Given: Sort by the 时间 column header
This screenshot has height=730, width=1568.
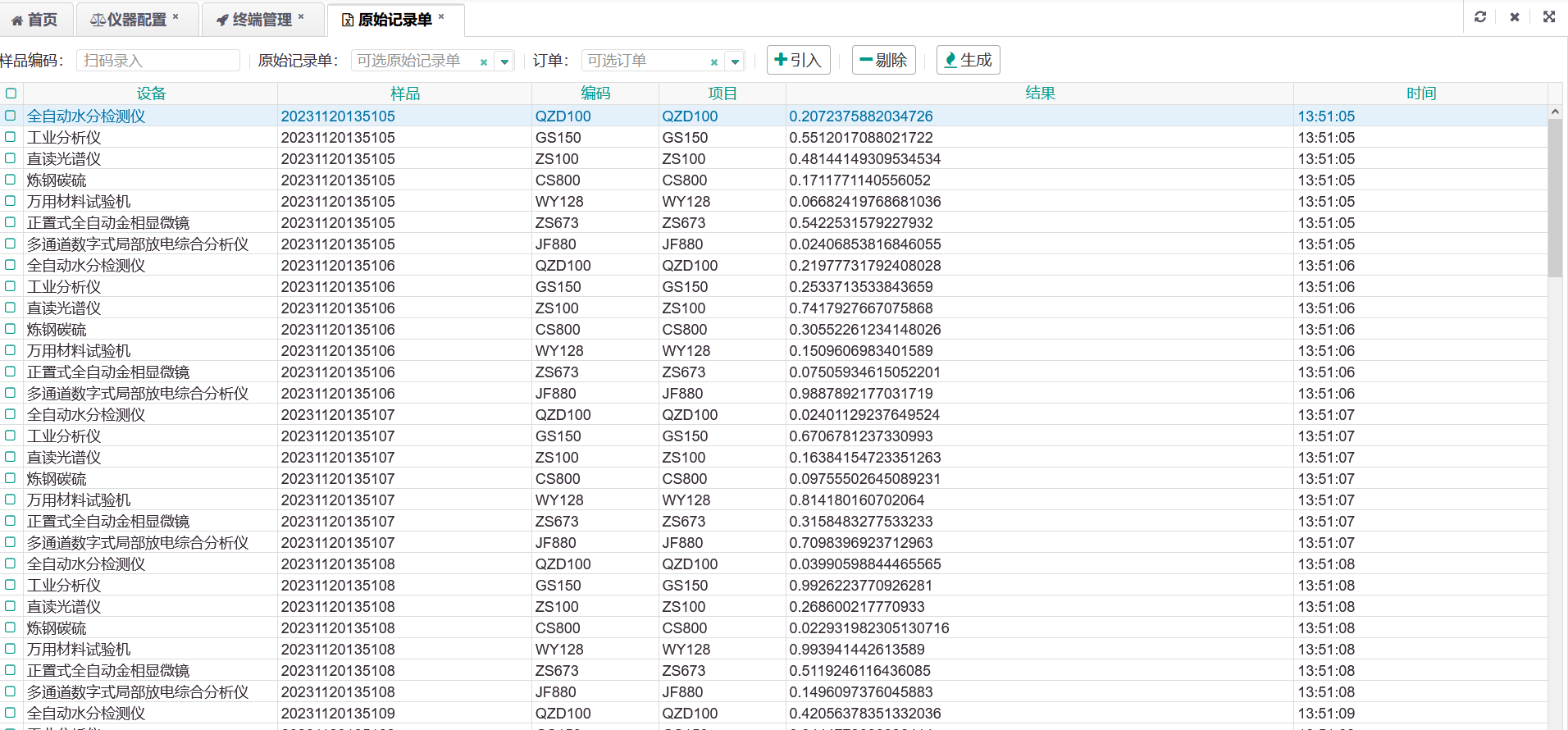Looking at the screenshot, I should pos(1421,94).
